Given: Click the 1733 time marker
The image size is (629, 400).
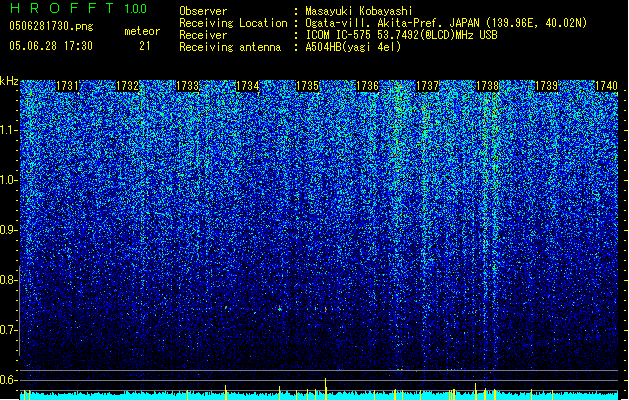Looking at the screenshot, I should 187,86.
